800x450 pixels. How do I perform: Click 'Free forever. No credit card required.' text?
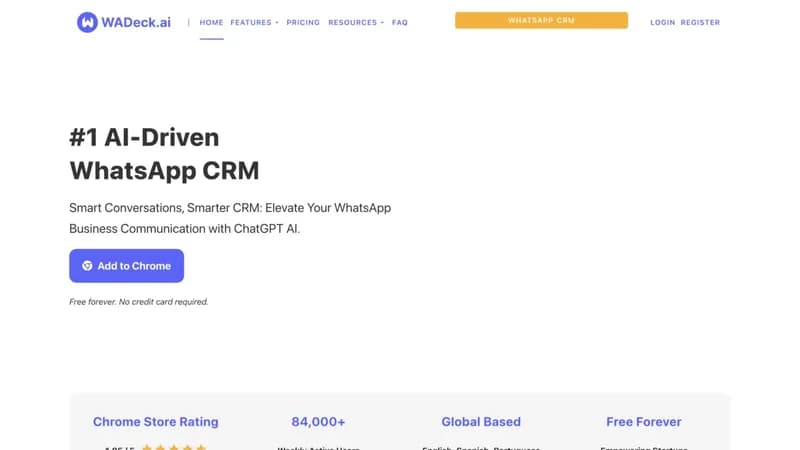pyautogui.click(x=139, y=302)
